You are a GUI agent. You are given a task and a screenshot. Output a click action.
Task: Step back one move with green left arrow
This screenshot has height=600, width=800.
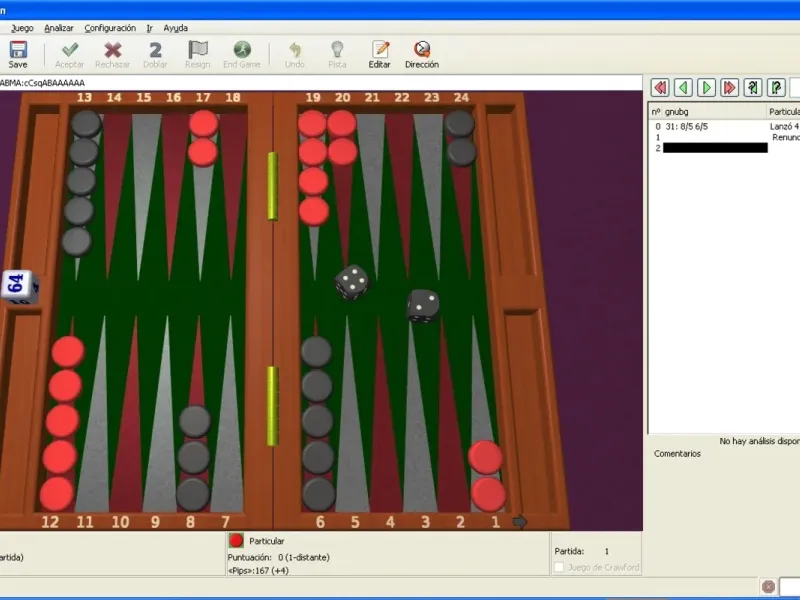click(x=683, y=88)
